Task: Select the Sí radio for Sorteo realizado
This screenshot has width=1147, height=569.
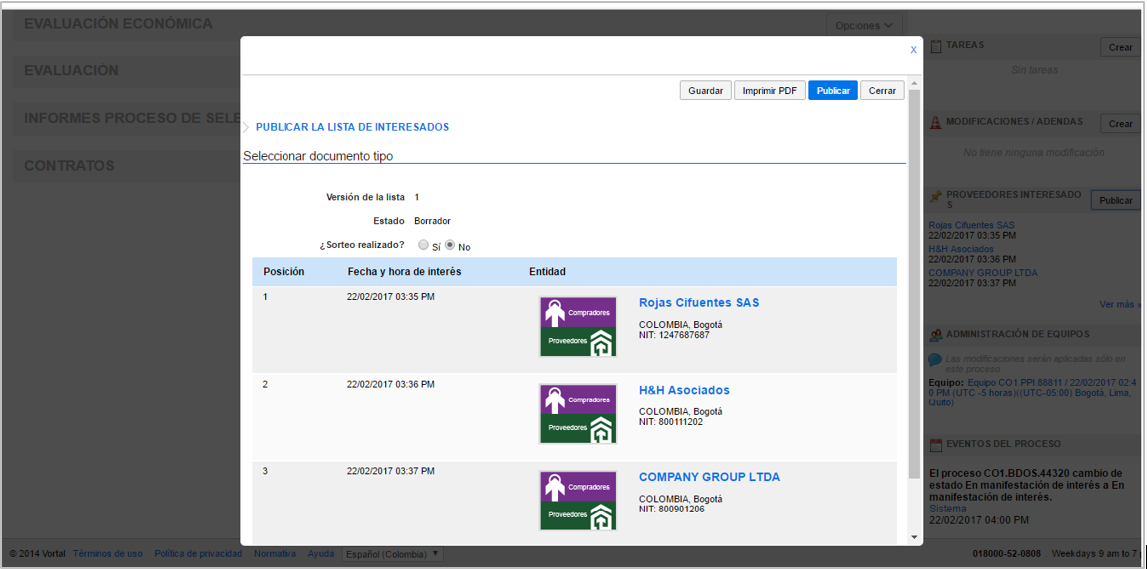Action: click(x=423, y=245)
